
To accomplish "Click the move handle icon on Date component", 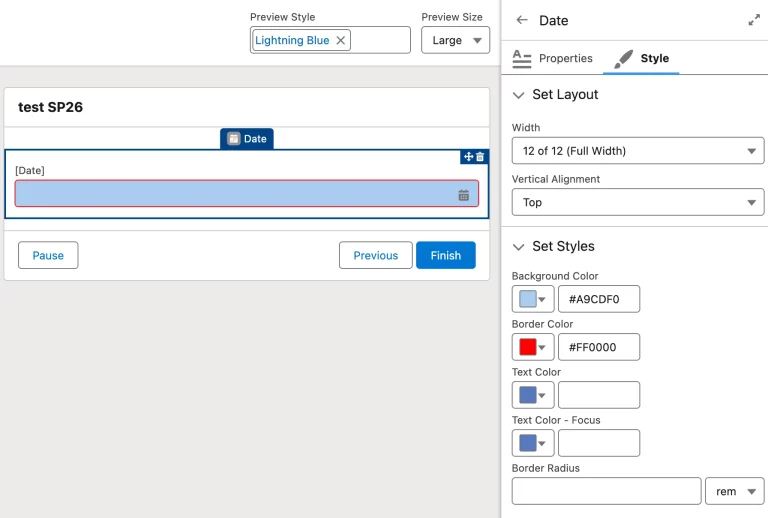I will 468,157.
